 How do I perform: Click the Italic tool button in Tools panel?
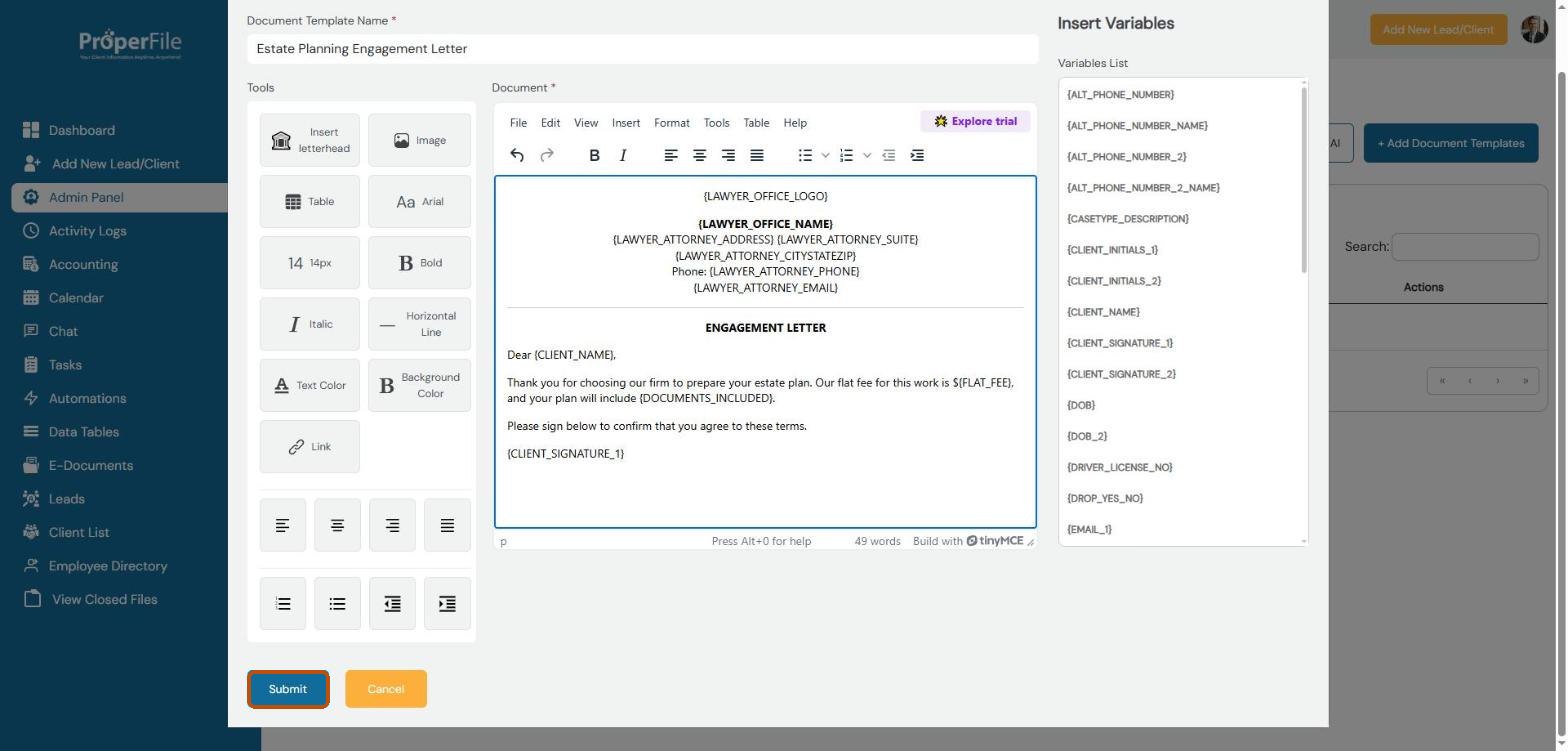pyautogui.click(x=310, y=324)
